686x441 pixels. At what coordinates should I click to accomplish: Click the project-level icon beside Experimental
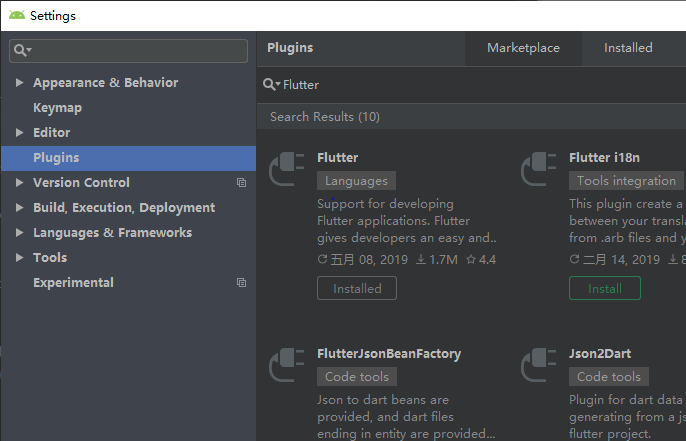241,283
